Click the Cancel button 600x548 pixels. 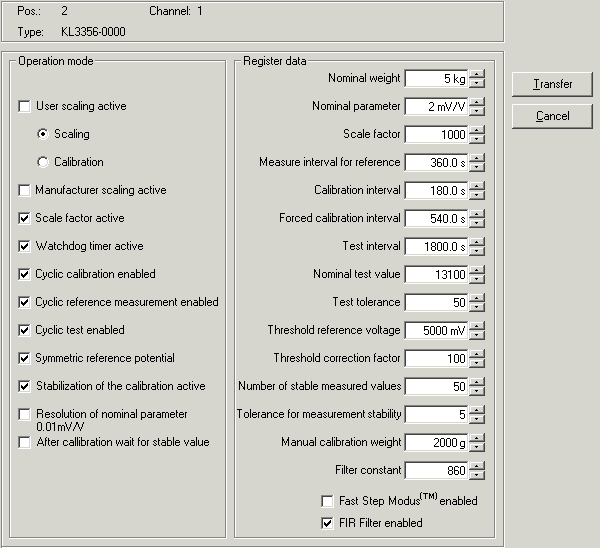pyautogui.click(x=552, y=116)
